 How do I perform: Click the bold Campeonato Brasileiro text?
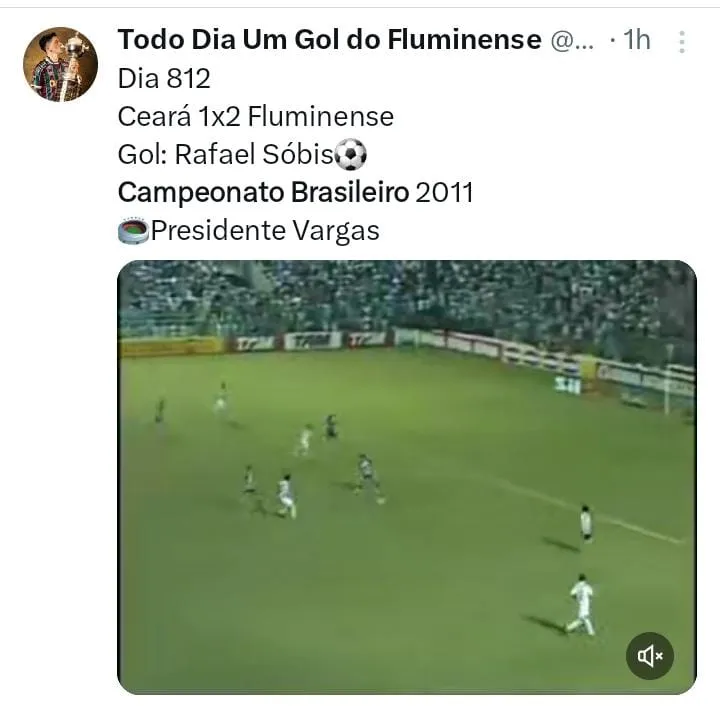263,192
